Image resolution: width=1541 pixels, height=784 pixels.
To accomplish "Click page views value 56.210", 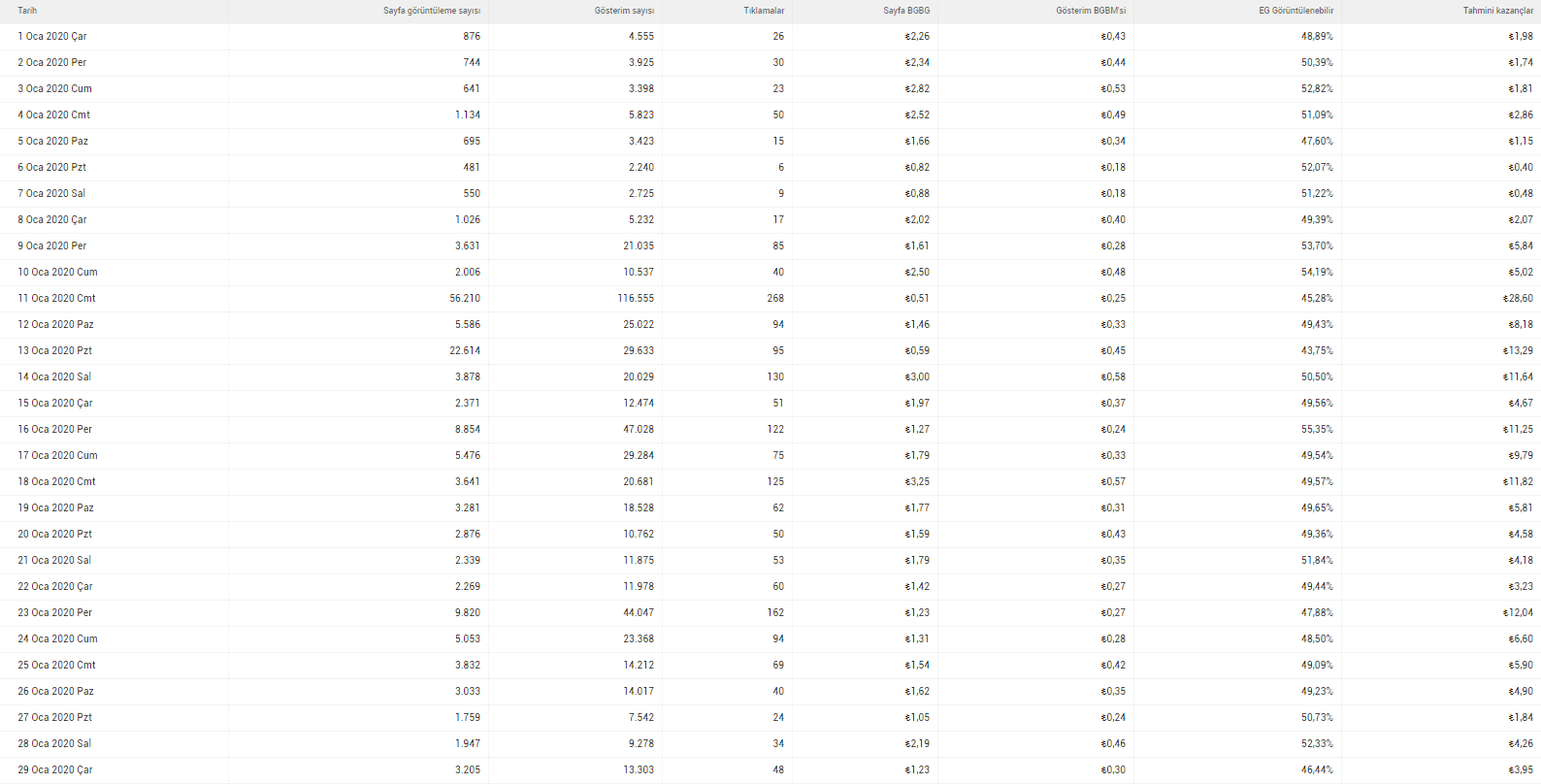I will tap(465, 298).
